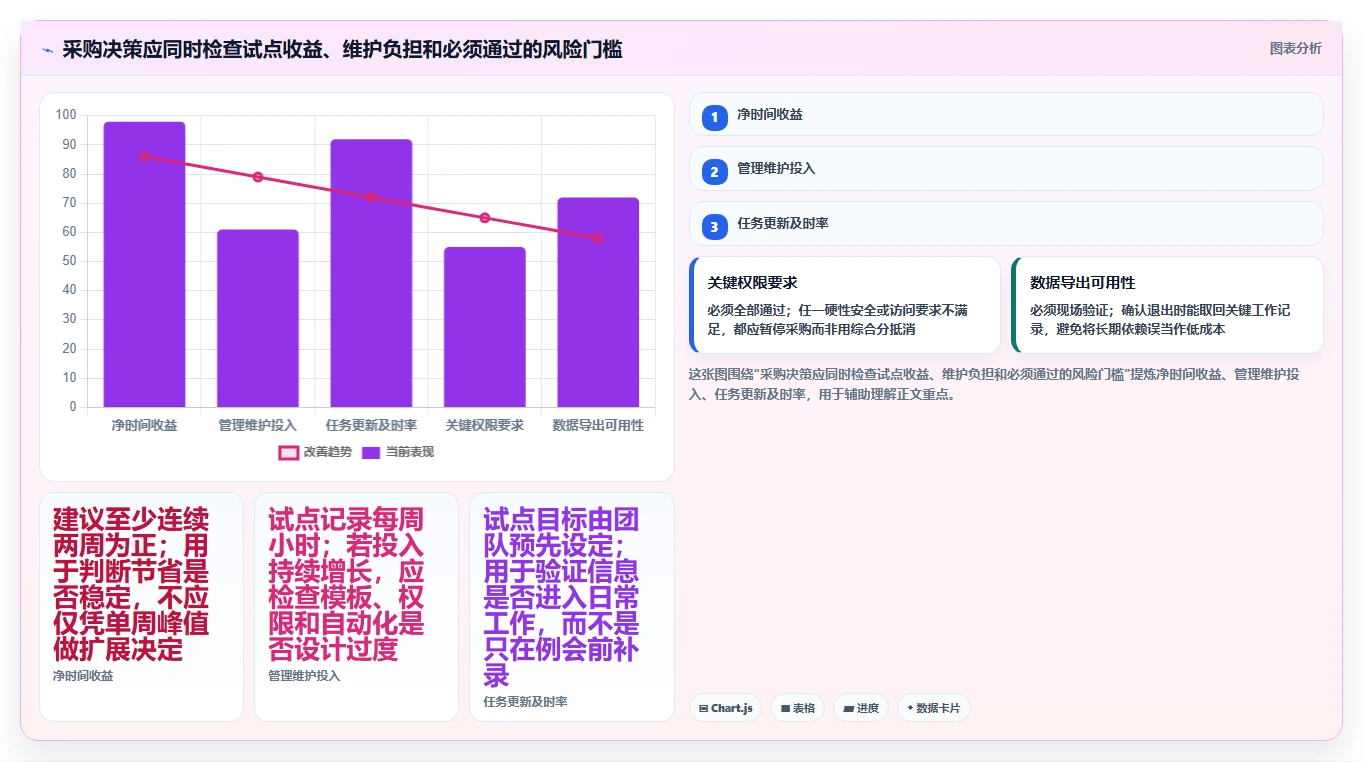Click the 进度 tag
This screenshot has height=762, width=1363.
point(860,708)
